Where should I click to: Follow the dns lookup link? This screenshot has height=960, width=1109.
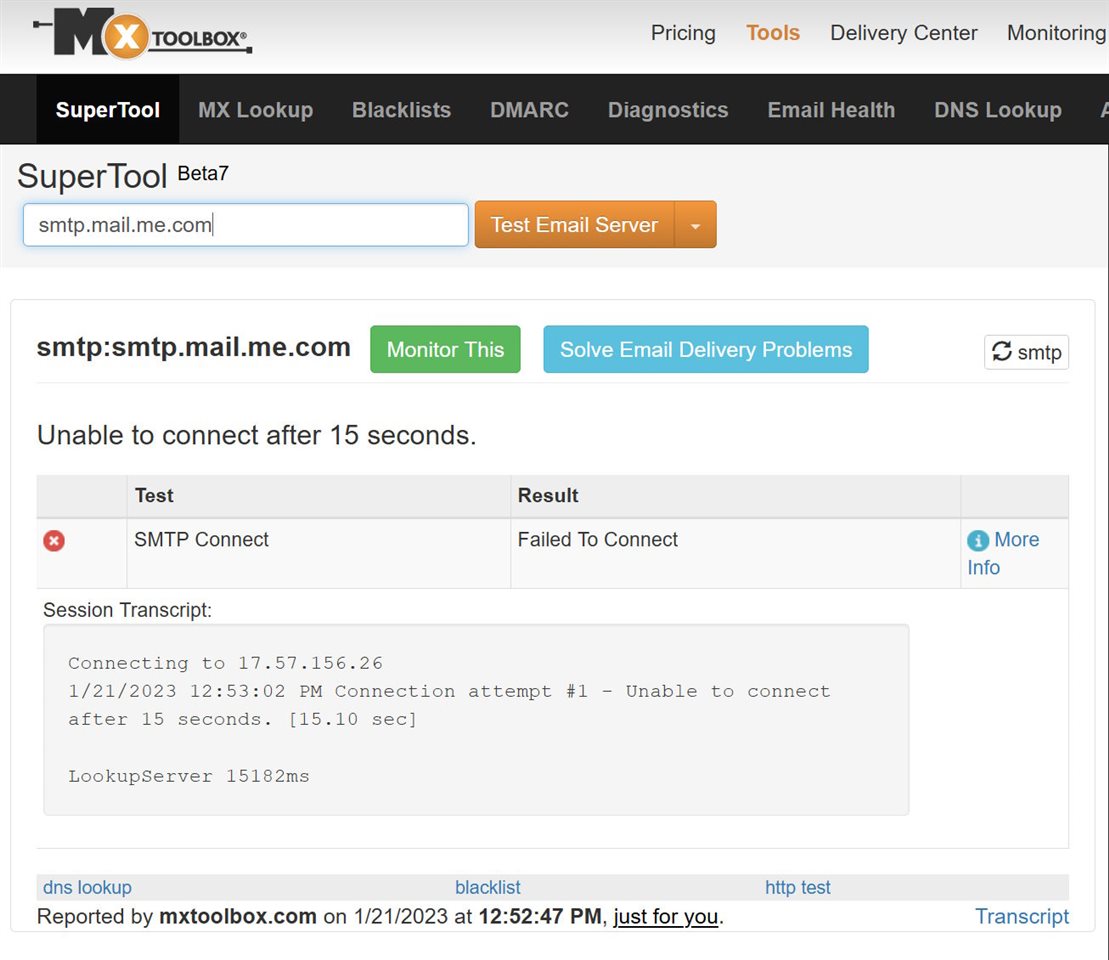pos(87,887)
